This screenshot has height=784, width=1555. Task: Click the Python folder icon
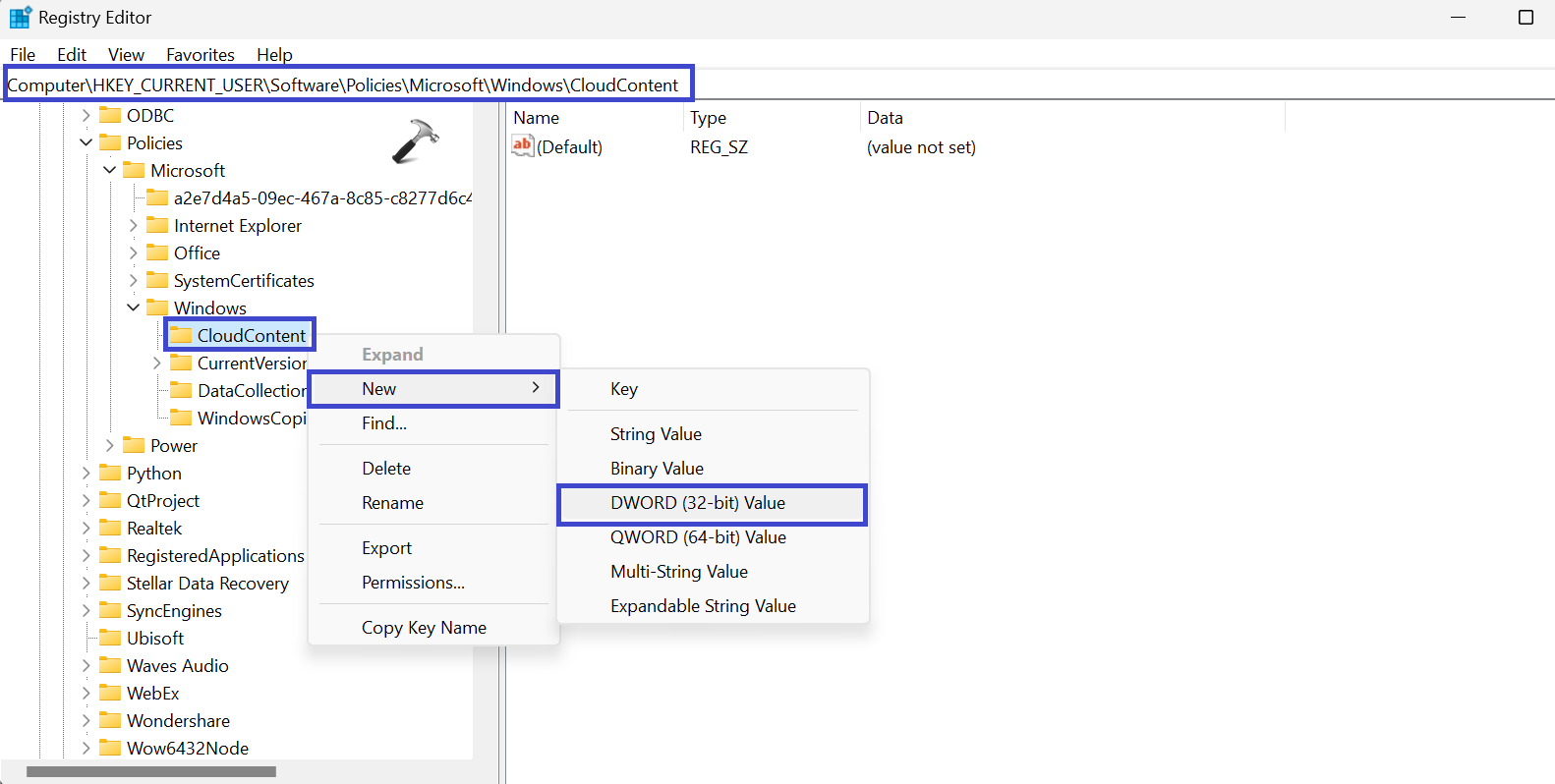tap(110, 473)
